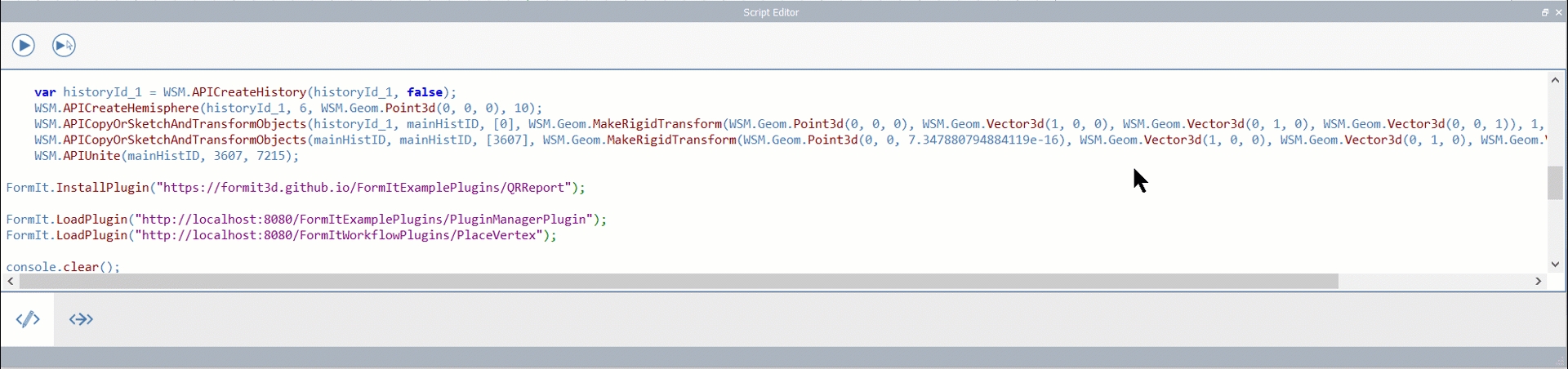1568x369 pixels.
Task: Click the horizontal scrollbar left arrow
Action: click(x=11, y=281)
